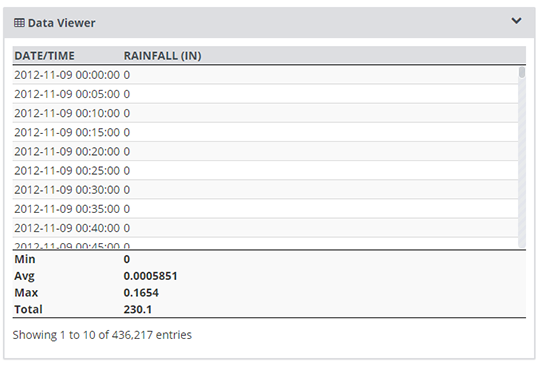Select the 2012-11-09 00:35:00 row

(x=266, y=209)
